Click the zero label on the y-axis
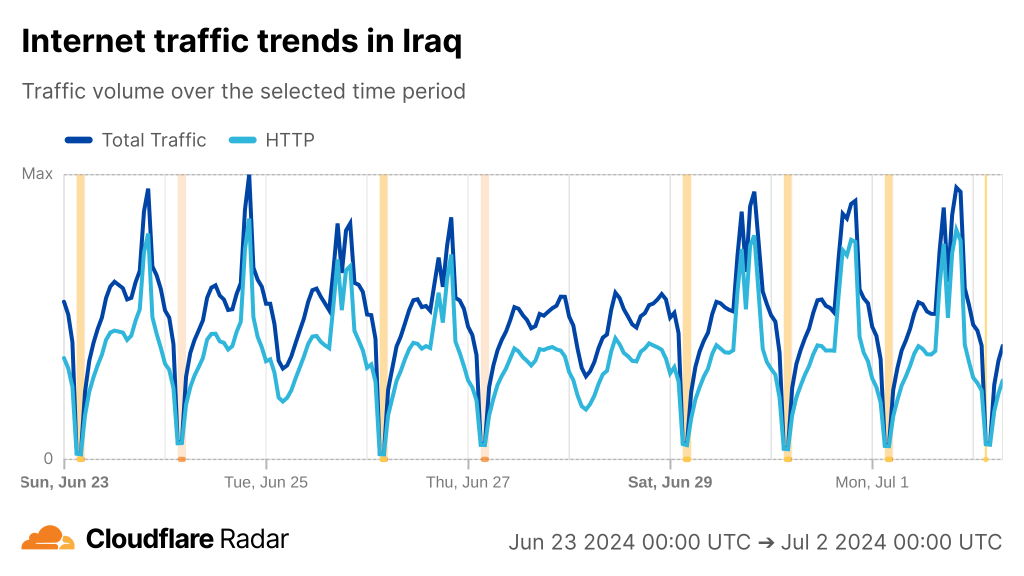 47,459
